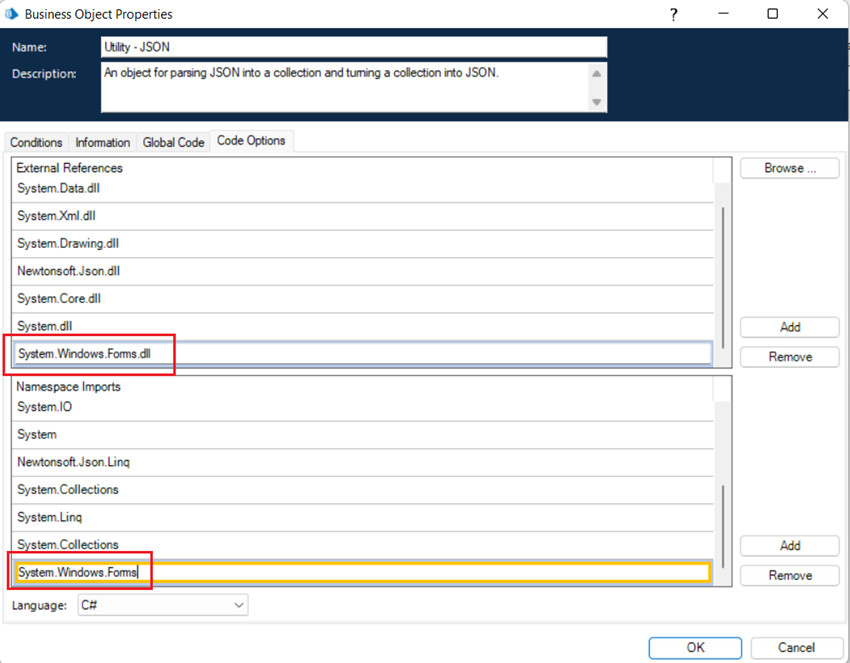The width and height of the screenshot is (850, 663).
Task: Click into the Description text box
Action: (344, 87)
